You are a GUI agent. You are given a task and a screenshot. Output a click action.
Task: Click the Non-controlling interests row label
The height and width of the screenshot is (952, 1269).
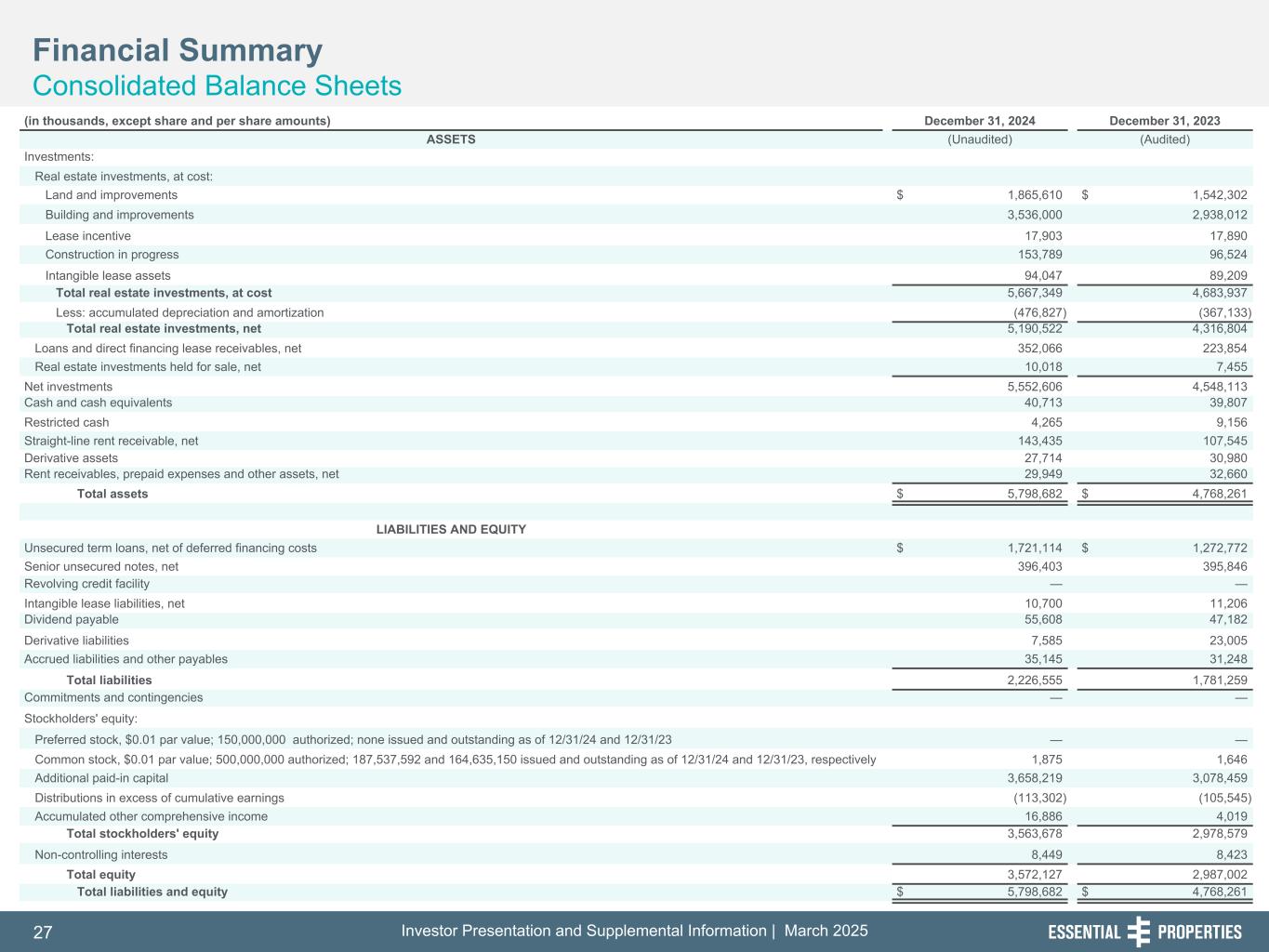(x=100, y=854)
